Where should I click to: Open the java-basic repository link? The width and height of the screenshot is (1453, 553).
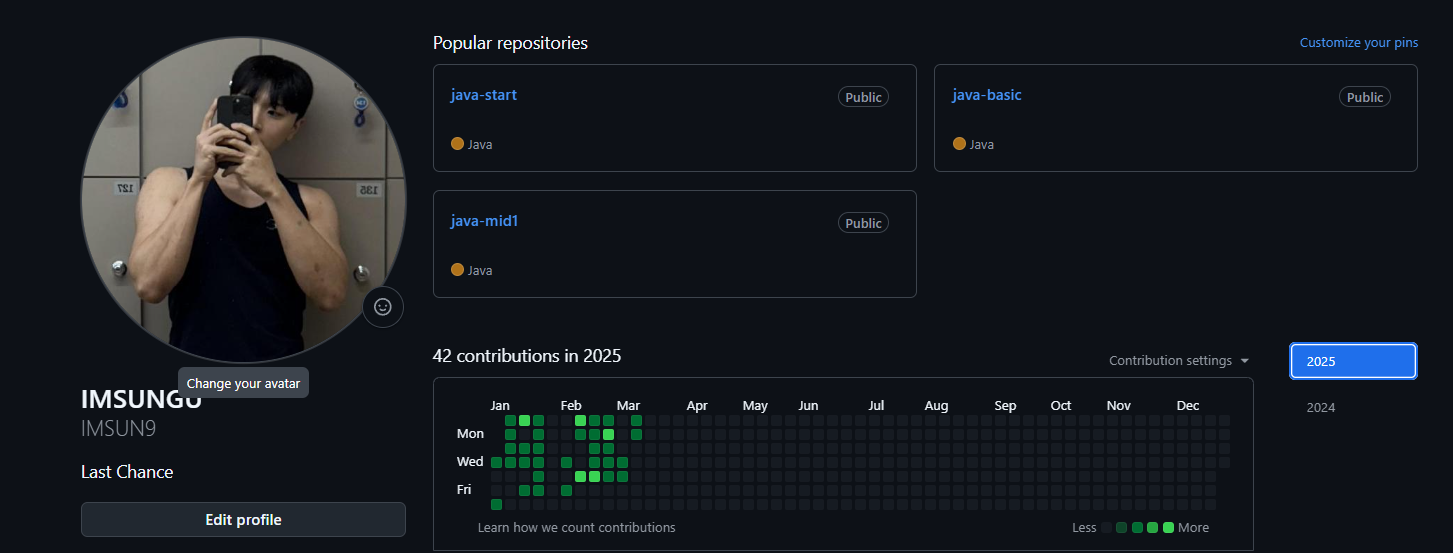[x=986, y=95]
